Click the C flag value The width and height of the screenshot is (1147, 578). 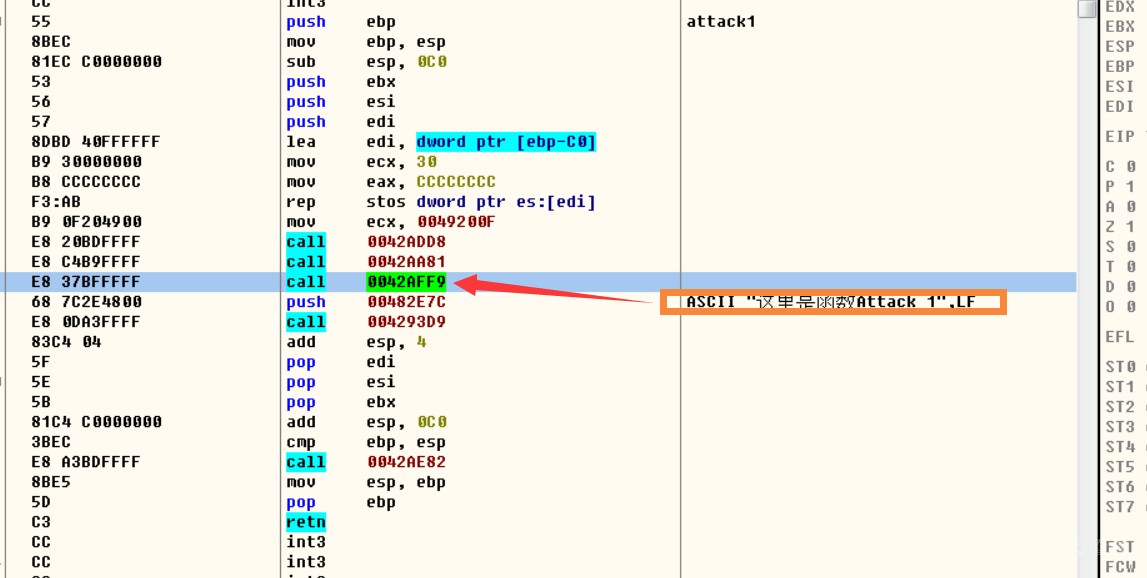(x=1131, y=167)
